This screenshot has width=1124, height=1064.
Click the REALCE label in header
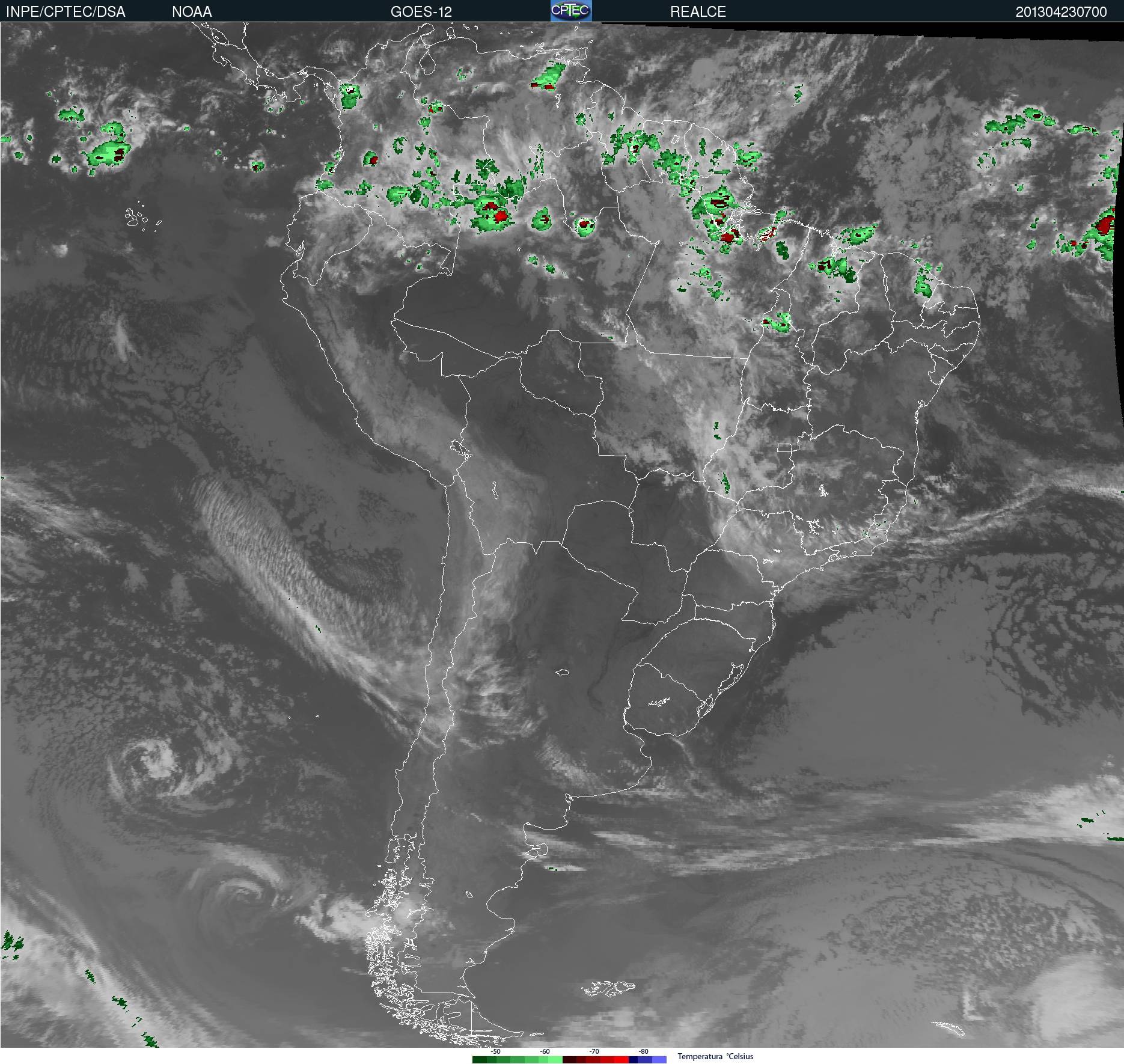[x=698, y=12]
